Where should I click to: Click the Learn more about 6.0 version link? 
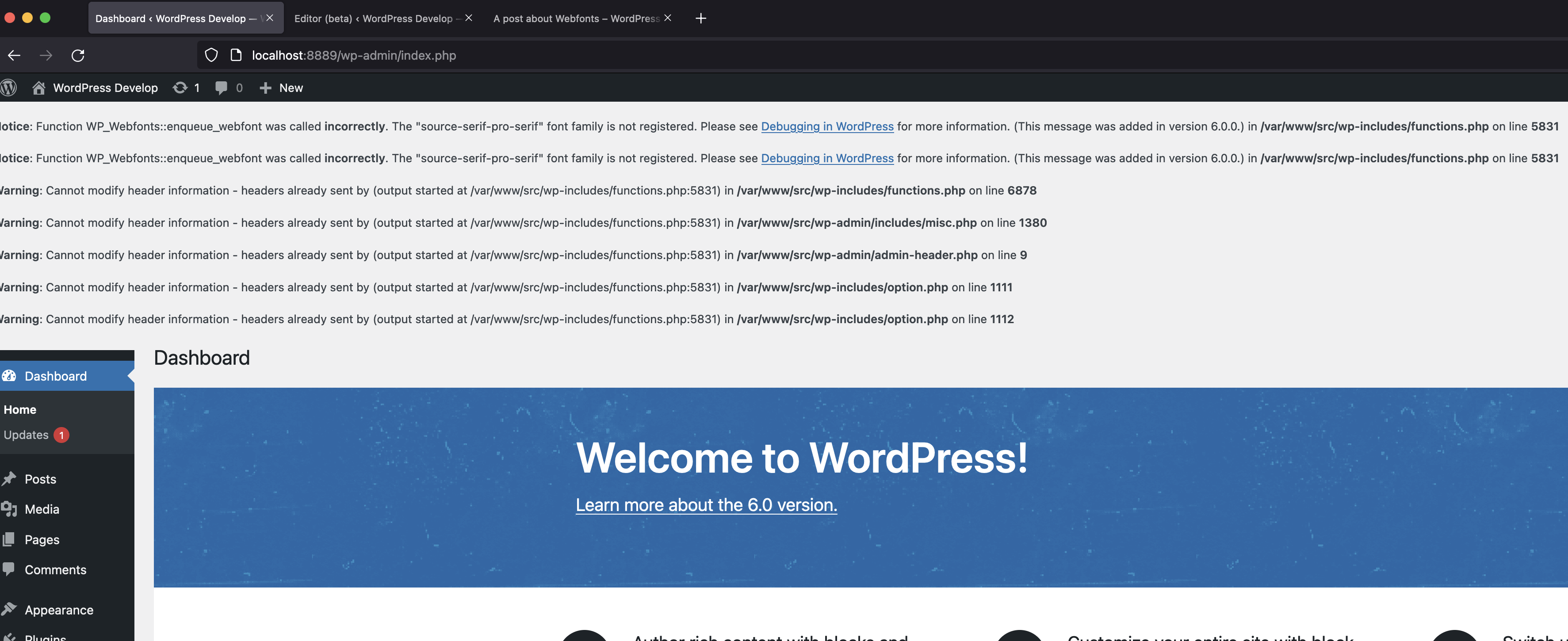point(706,505)
